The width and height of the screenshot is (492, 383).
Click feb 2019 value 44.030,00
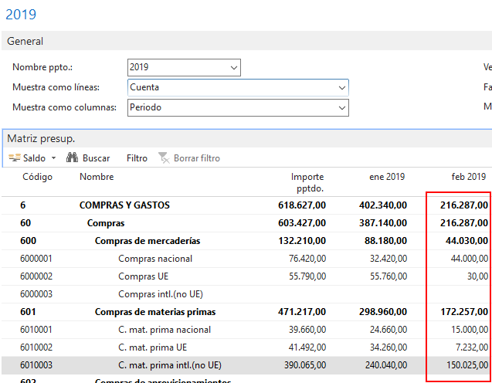467,241
